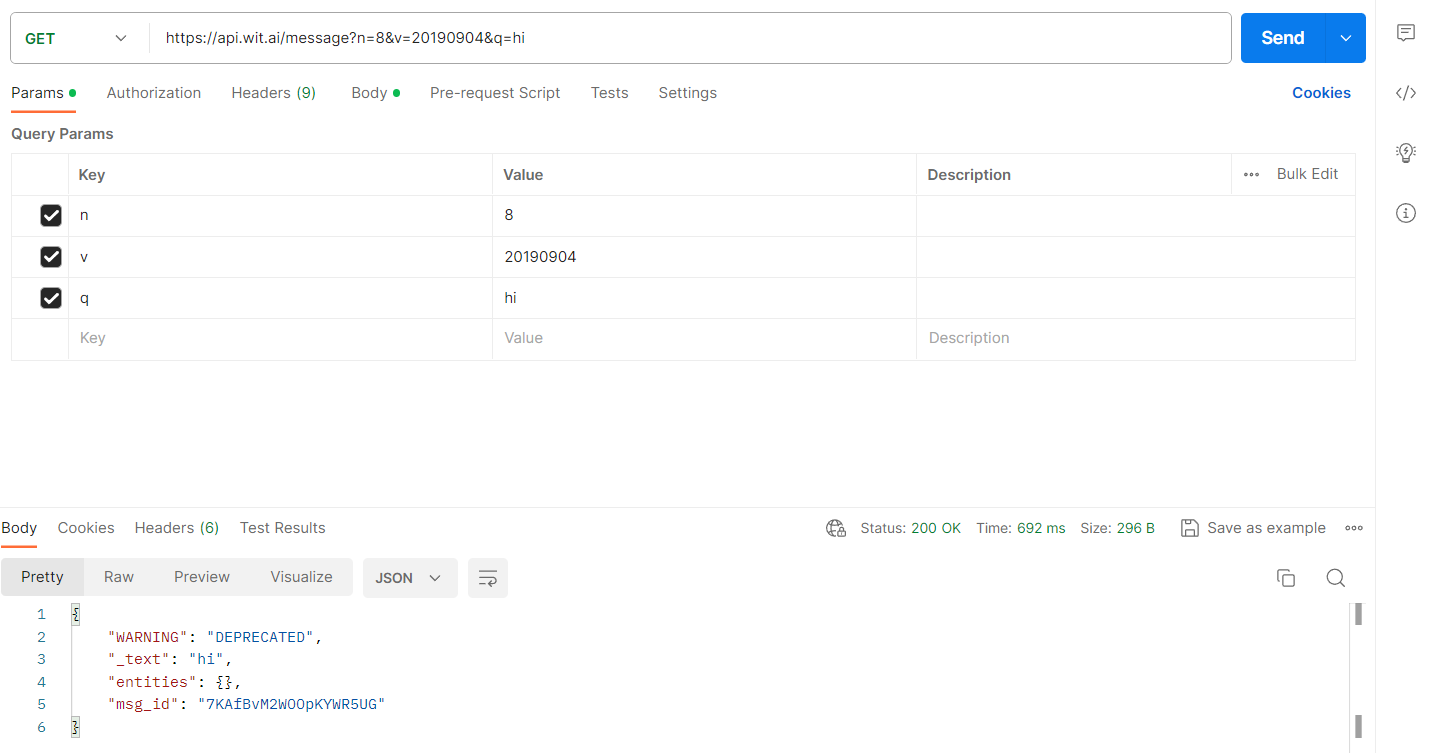Viewport: 1436px width, 753px height.
Task: View the response in Raw format
Action: point(118,577)
